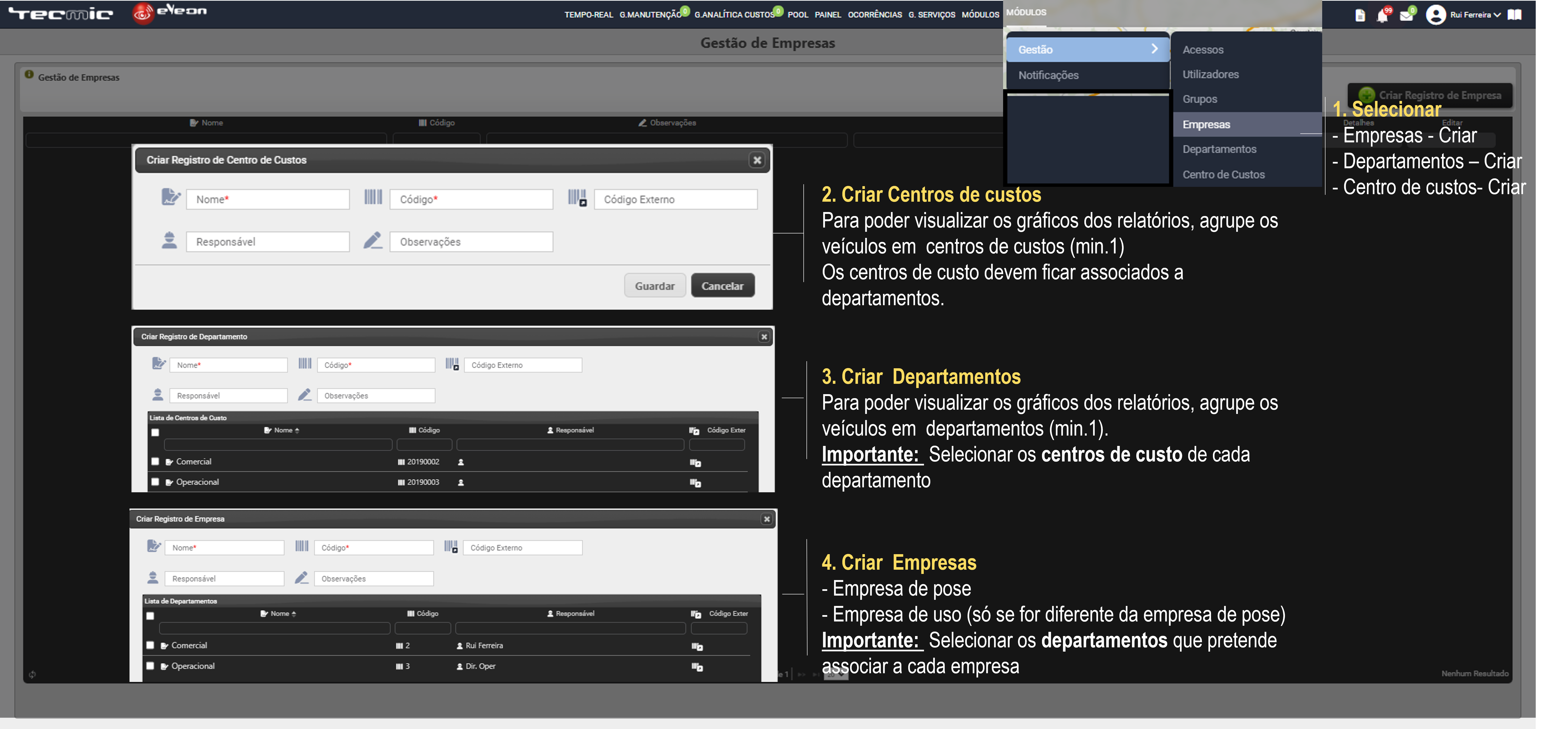Sort Lista de Centros de Custo by Código
Image resolution: width=1568 pixels, height=729 pixels.
(x=424, y=430)
